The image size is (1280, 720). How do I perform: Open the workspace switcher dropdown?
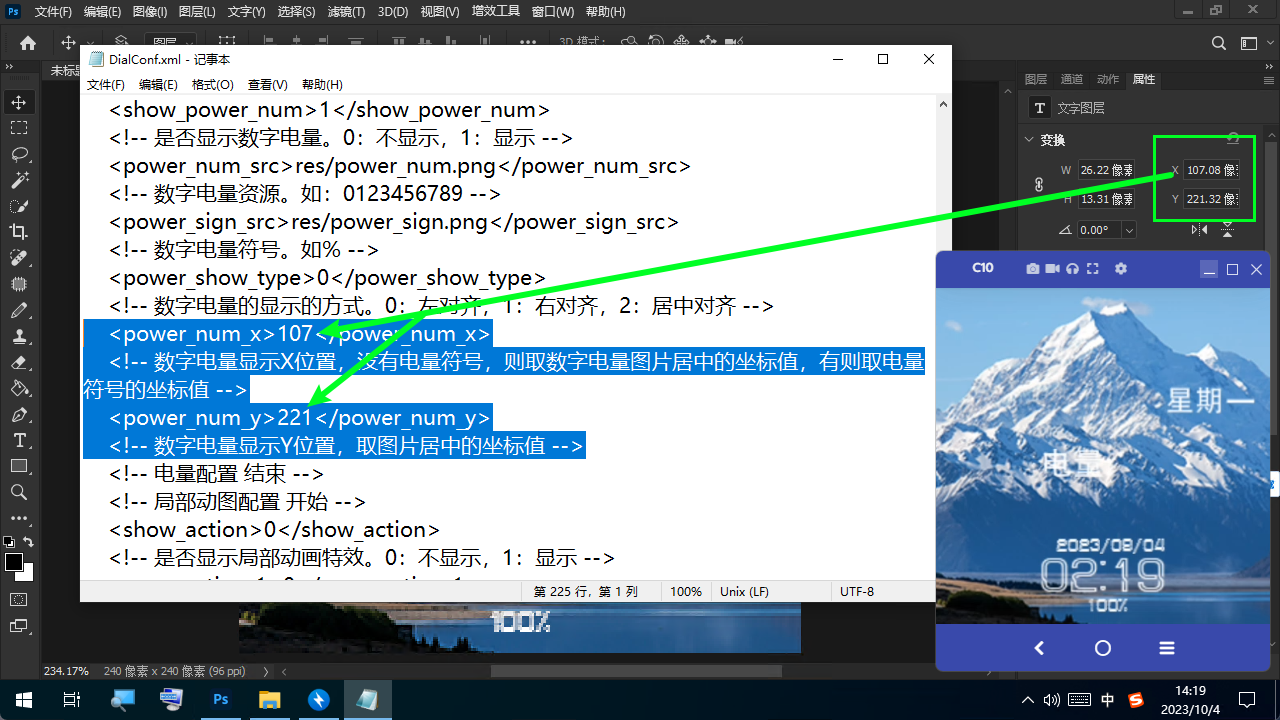tap(1248, 43)
